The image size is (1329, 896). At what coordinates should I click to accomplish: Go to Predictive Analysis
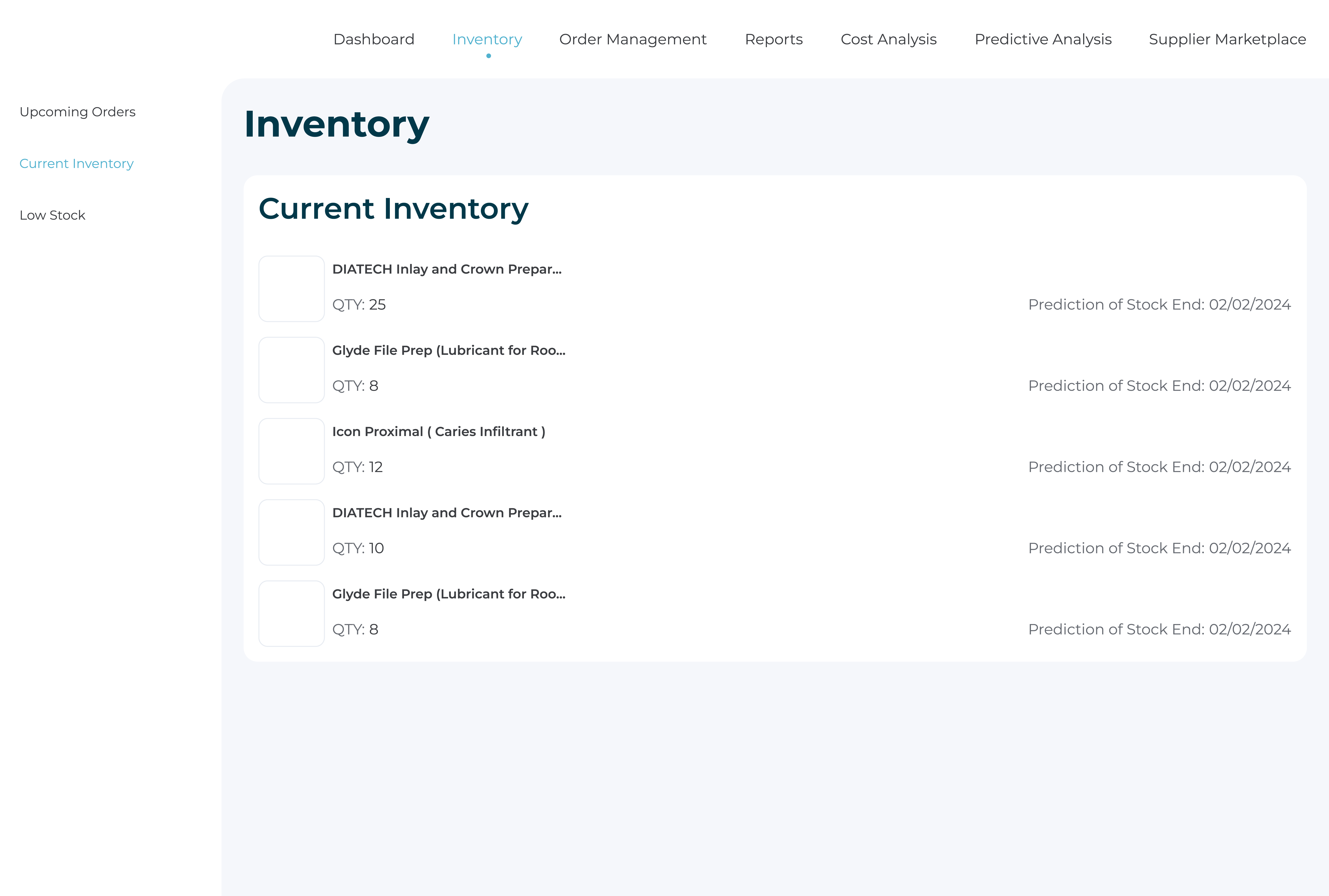(1043, 39)
